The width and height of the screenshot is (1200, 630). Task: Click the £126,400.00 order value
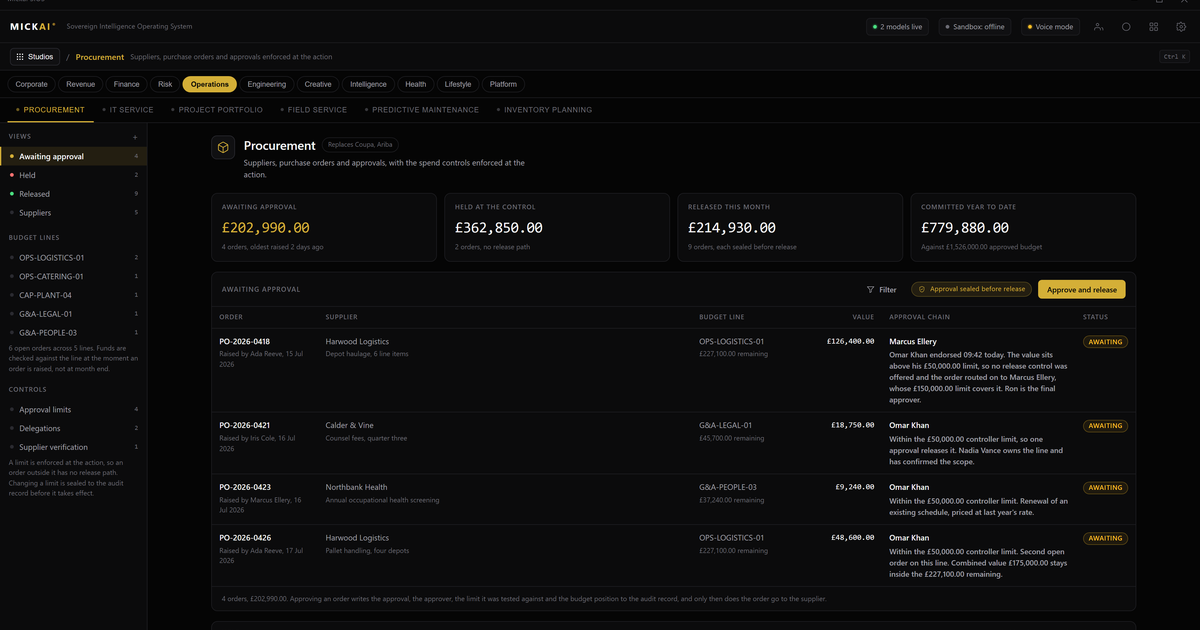point(851,341)
